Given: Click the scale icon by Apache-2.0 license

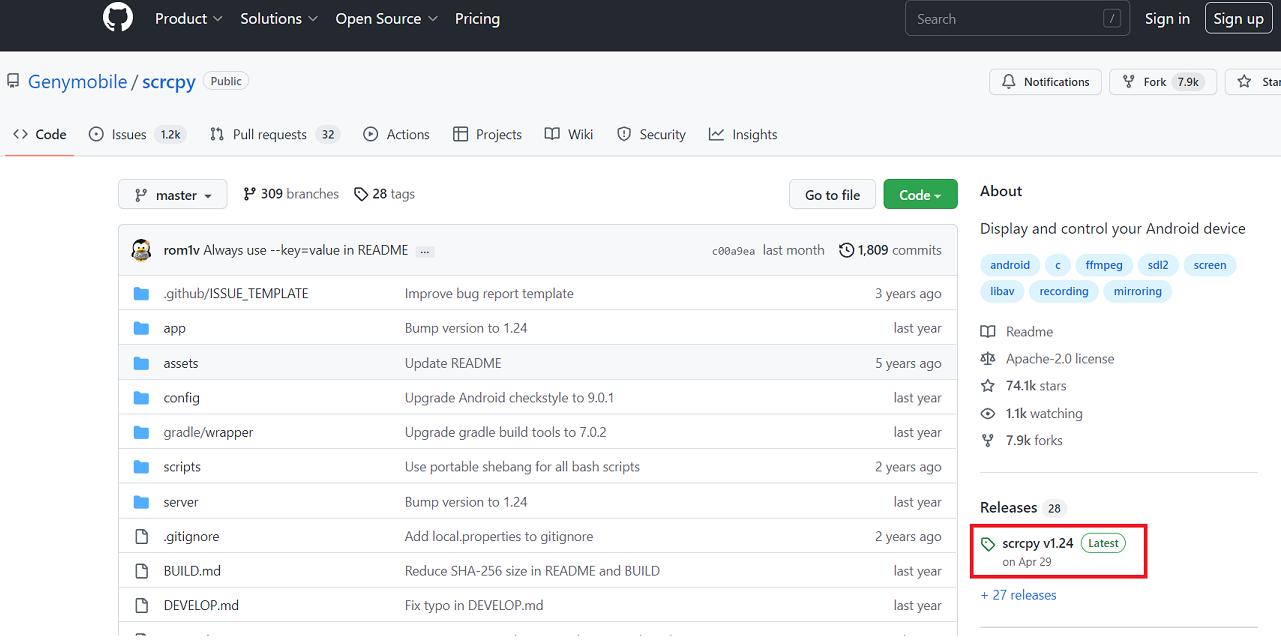Looking at the screenshot, I should coord(988,358).
